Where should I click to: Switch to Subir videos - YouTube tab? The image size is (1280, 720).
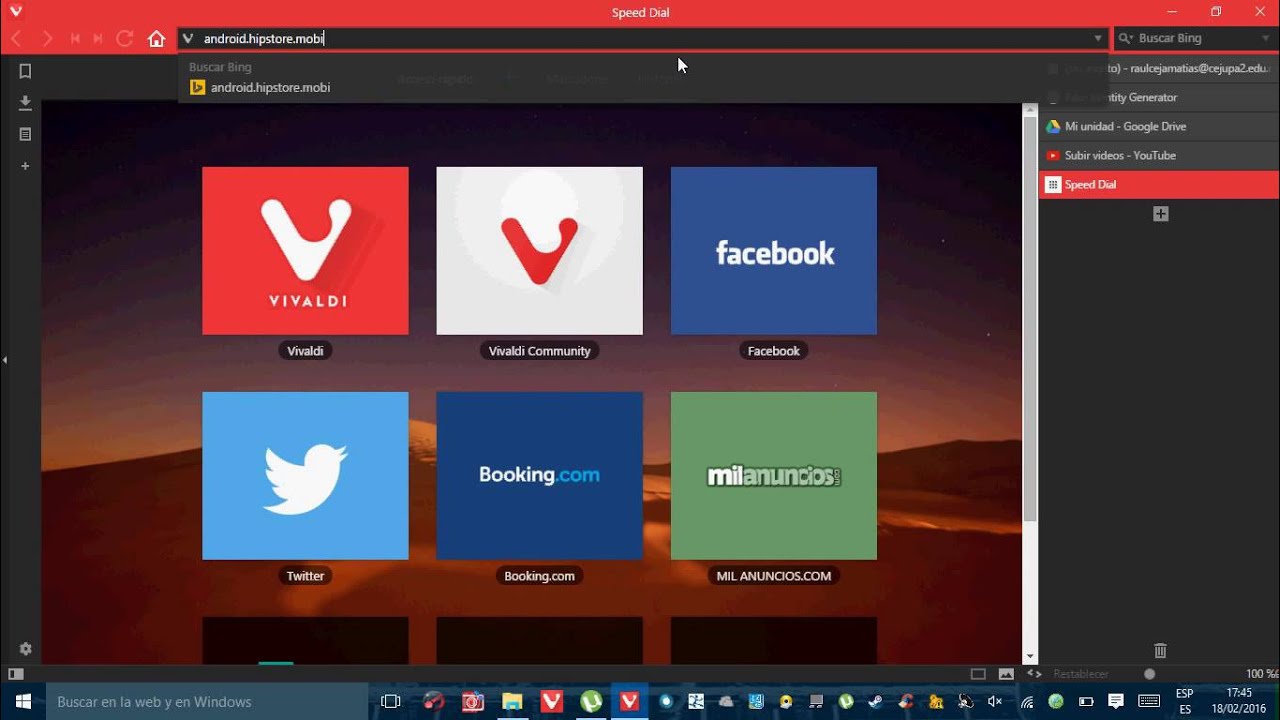pos(1159,155)
